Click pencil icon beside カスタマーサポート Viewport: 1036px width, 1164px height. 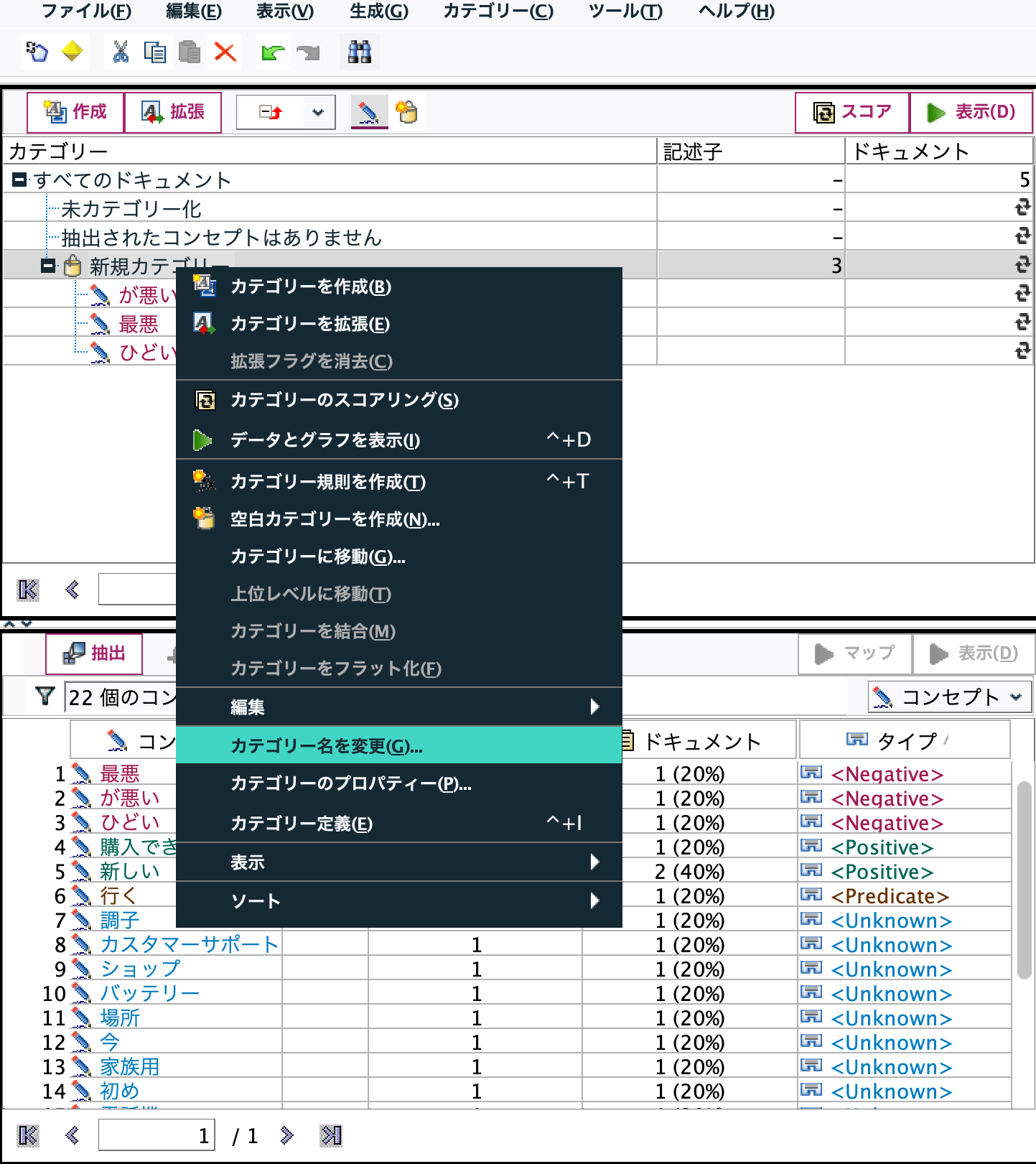(x=82, y=945)
